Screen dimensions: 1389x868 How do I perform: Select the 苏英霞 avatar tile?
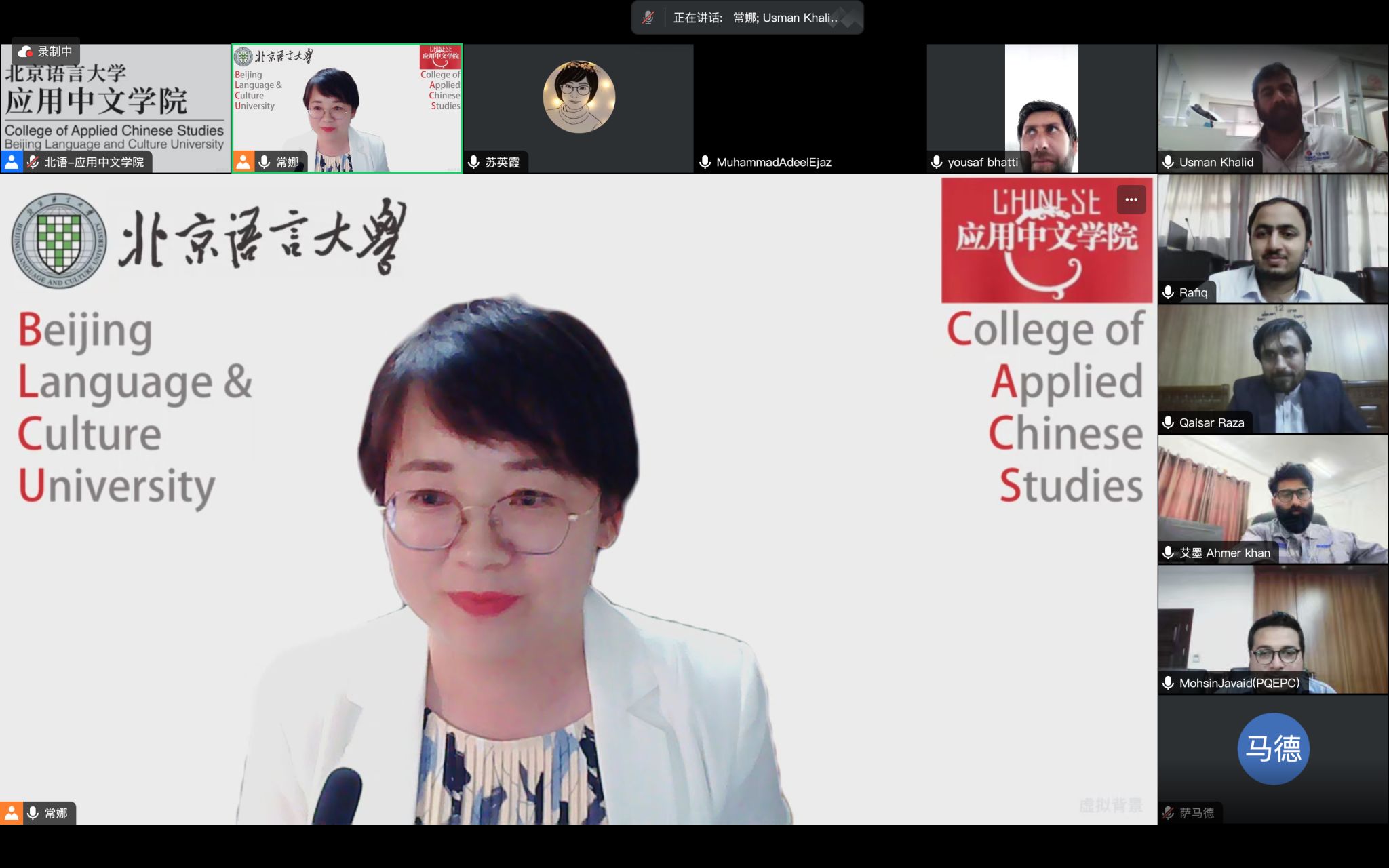click(579, 108)
